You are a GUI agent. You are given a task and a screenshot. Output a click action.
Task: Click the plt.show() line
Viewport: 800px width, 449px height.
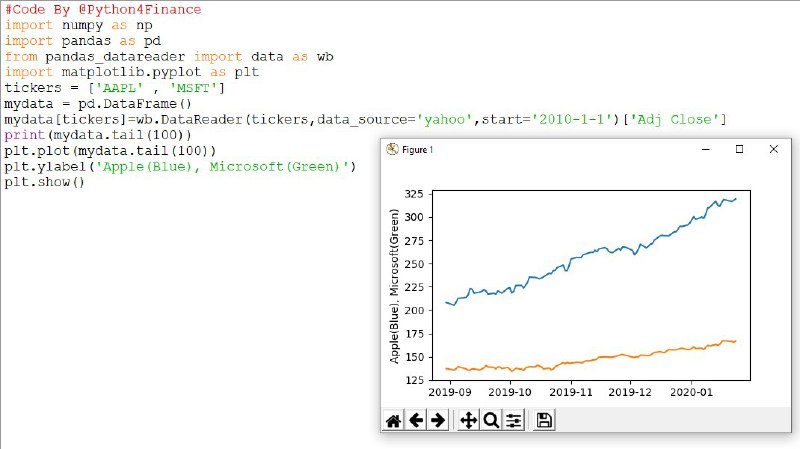44,182
